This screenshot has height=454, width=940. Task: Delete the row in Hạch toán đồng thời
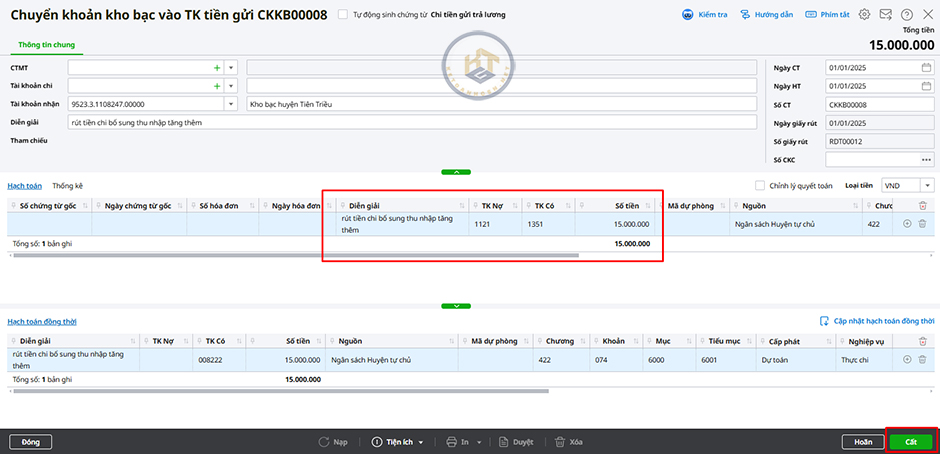[x=922, y=359]
